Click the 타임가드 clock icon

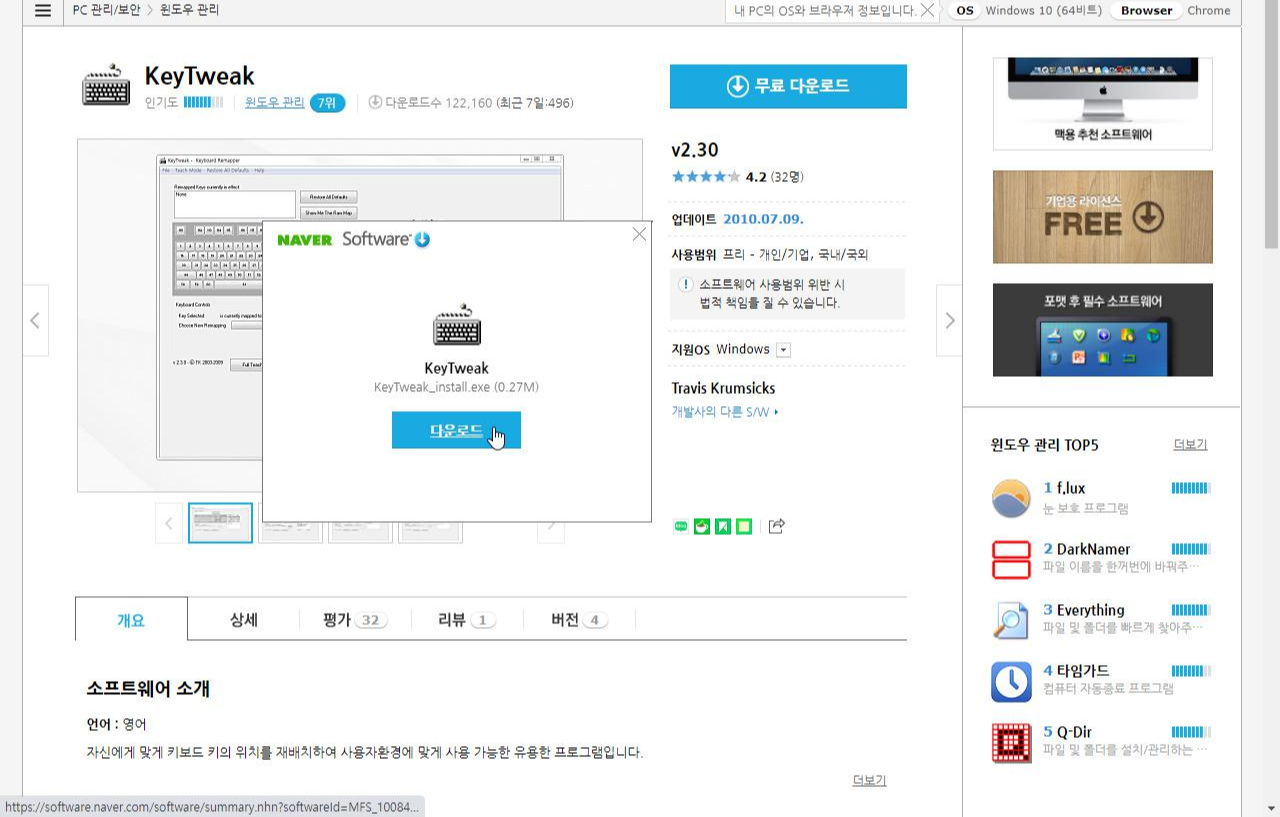[1011, 682]
